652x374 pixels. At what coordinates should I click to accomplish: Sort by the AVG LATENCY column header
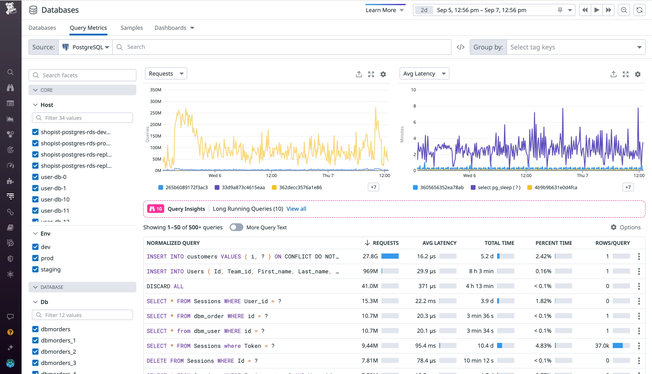[439, 243]
